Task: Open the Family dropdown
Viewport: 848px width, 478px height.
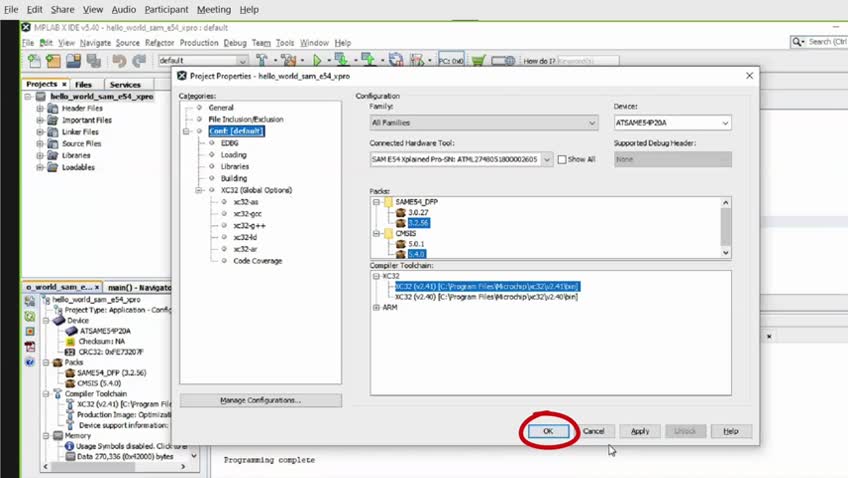Action: click(485, 123)
